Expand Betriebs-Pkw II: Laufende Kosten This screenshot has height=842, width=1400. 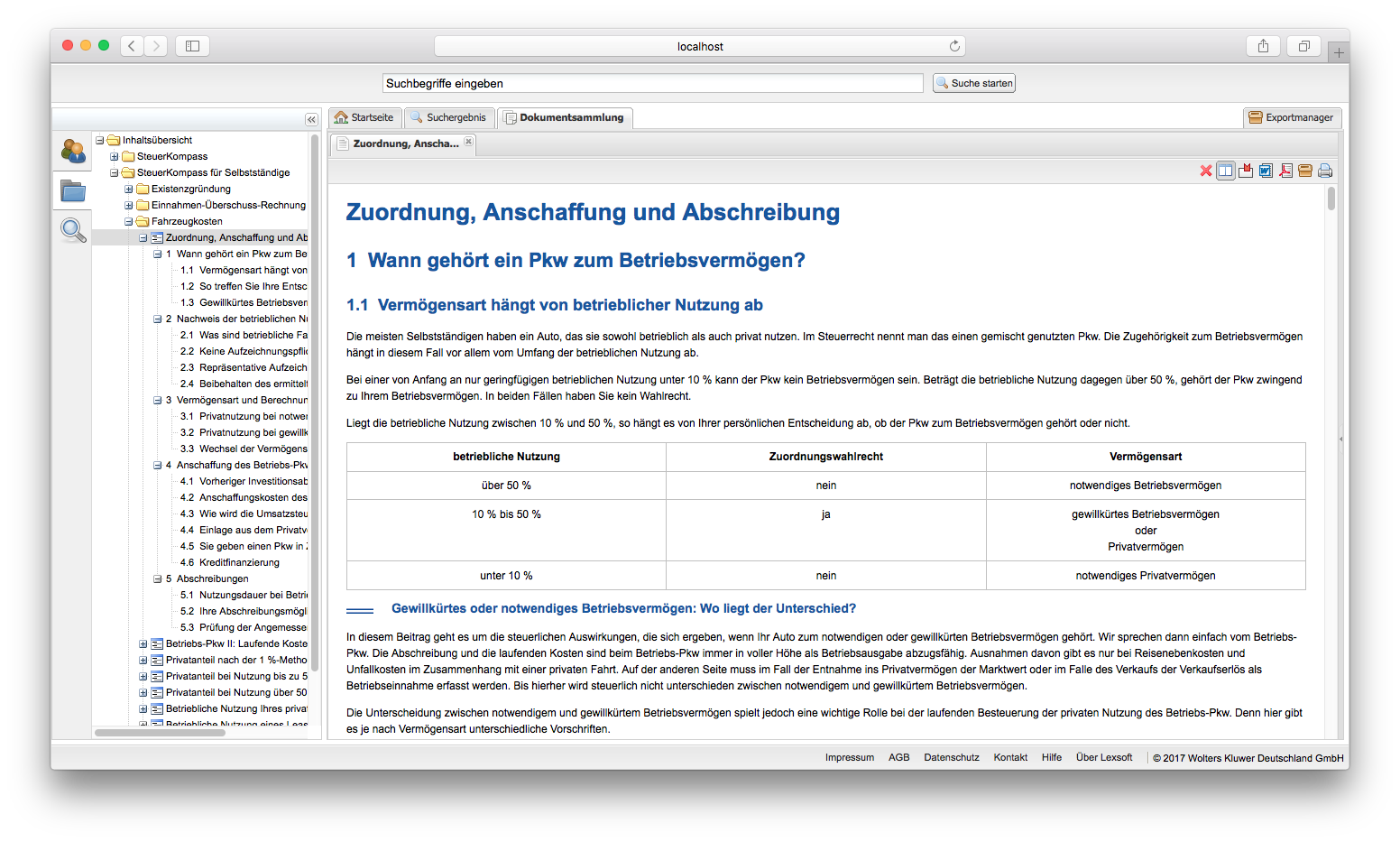click(143, 643)
